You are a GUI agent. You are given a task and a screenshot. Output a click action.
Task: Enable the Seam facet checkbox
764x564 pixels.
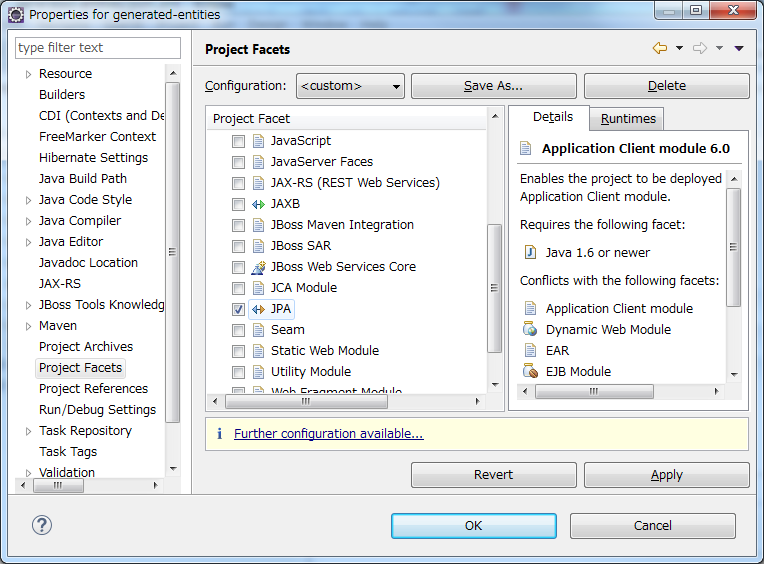pos(238,331)
